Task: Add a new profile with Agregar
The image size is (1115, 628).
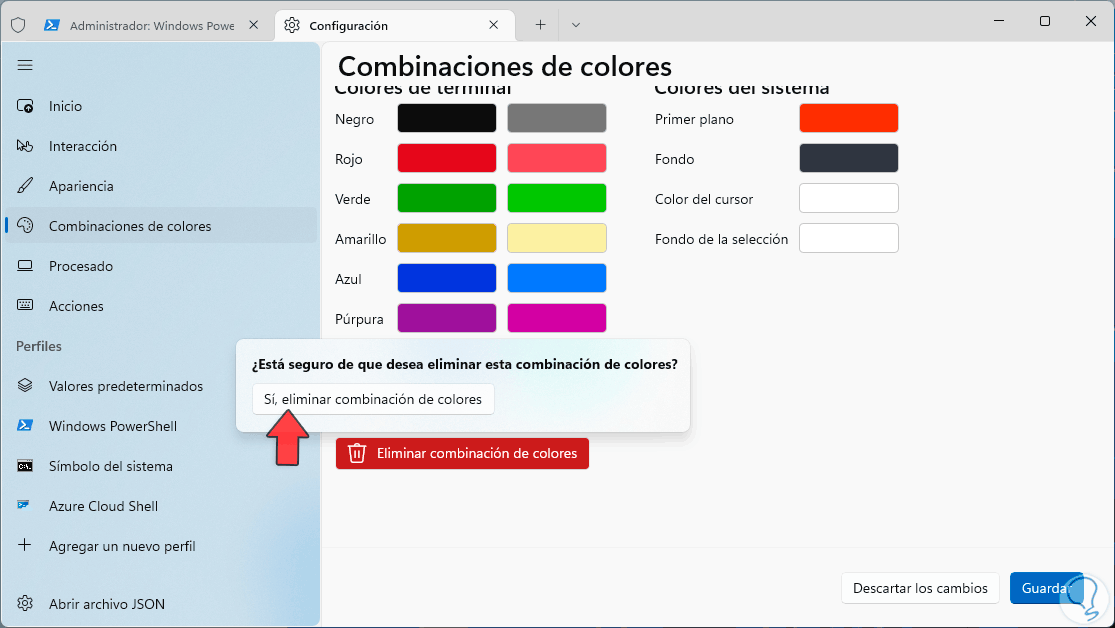Action: [121, 546]
